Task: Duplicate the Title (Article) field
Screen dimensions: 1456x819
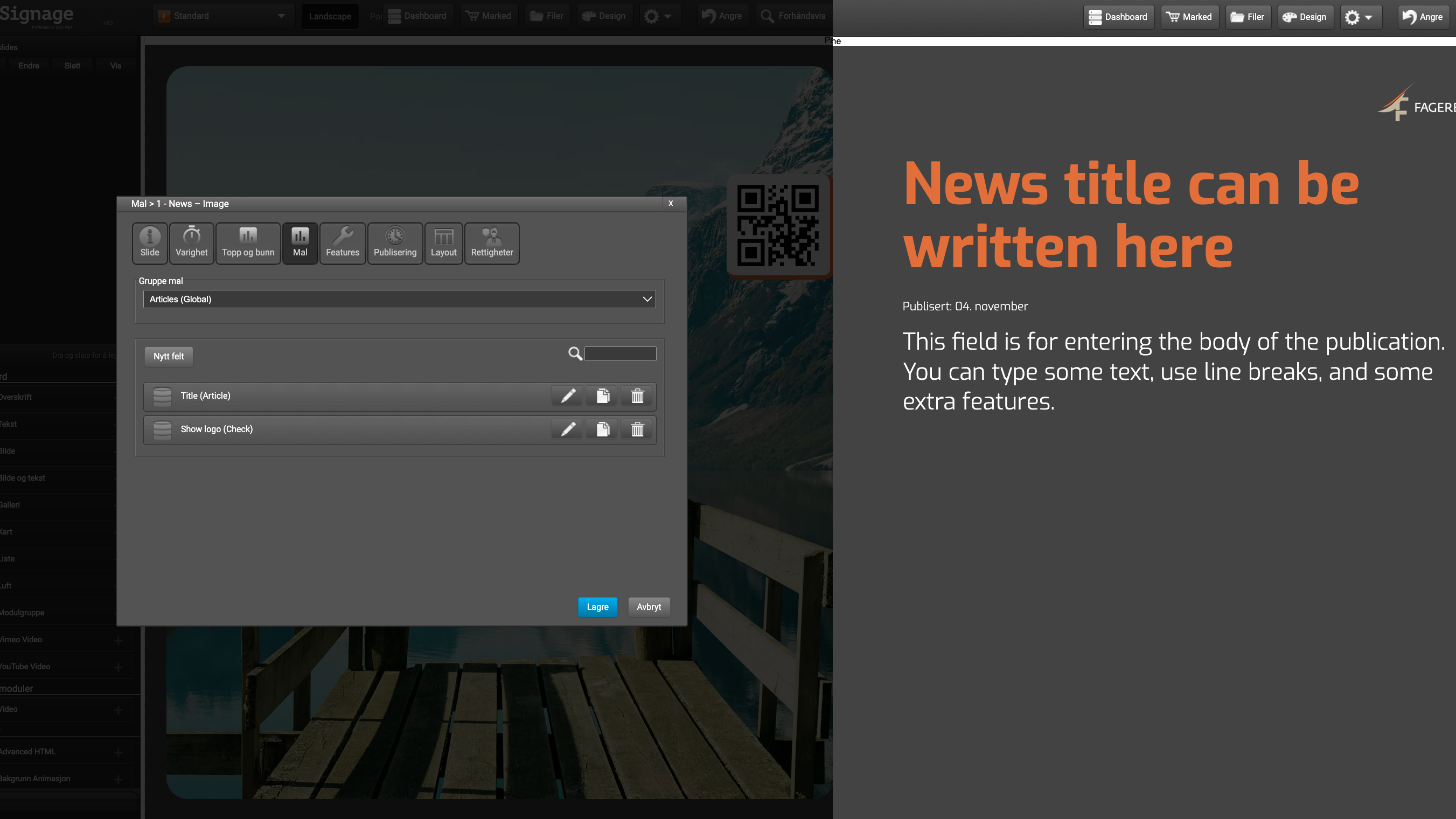Action: tap(603, 395)
